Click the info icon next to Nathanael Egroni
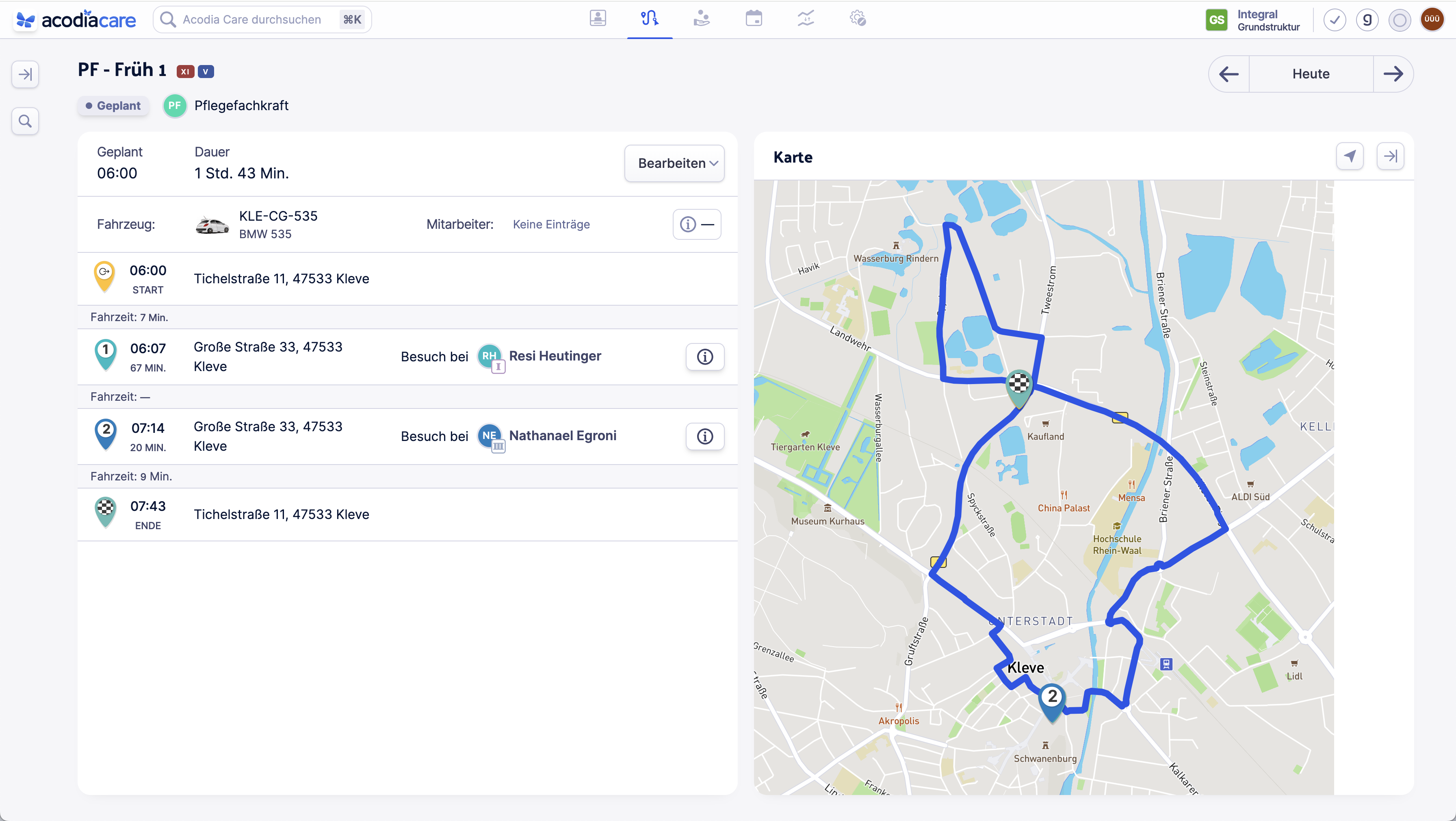 (x=705, y=436)
